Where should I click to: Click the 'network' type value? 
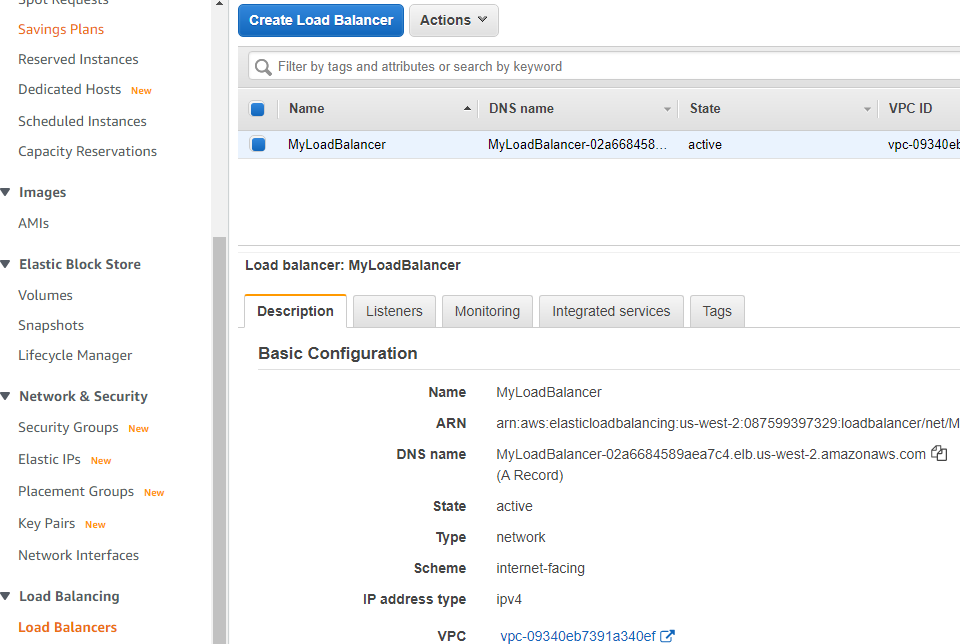[x=520, y=537]
